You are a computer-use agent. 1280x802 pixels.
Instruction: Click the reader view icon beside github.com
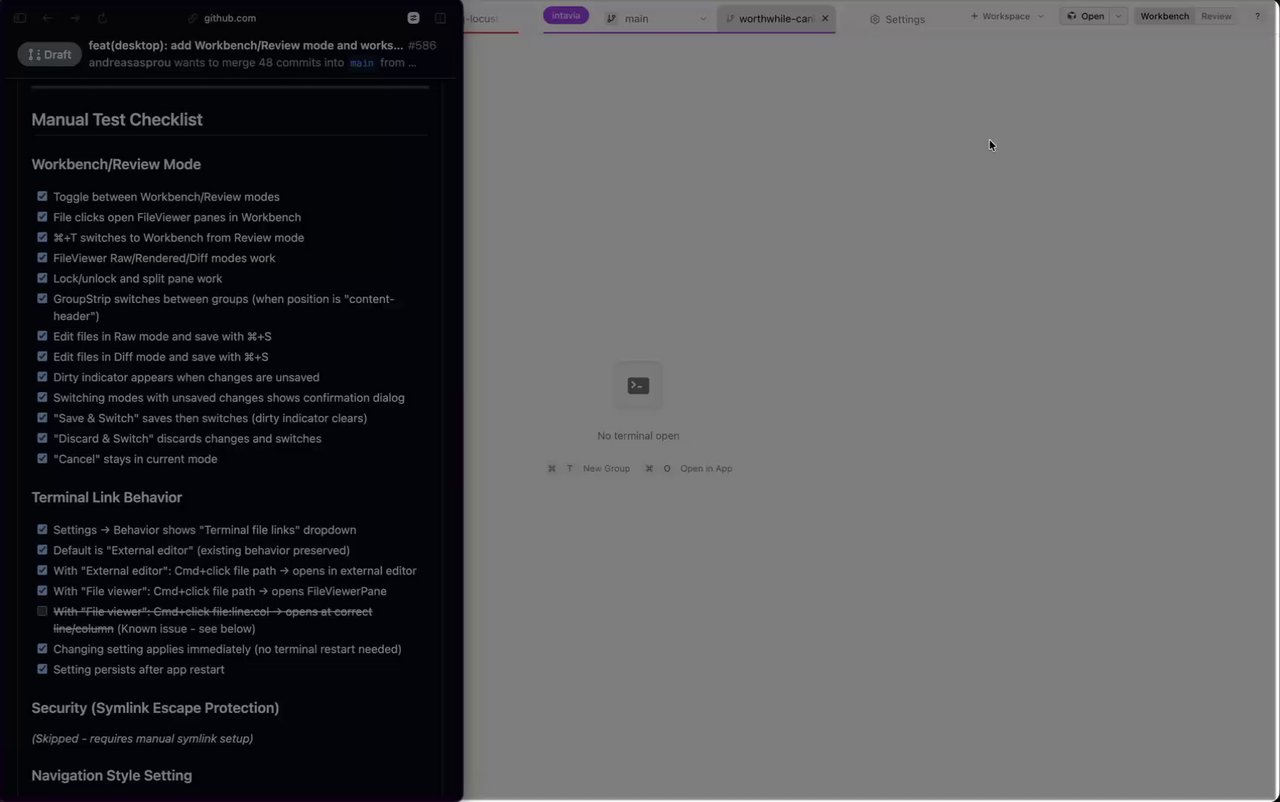[413, 18]
